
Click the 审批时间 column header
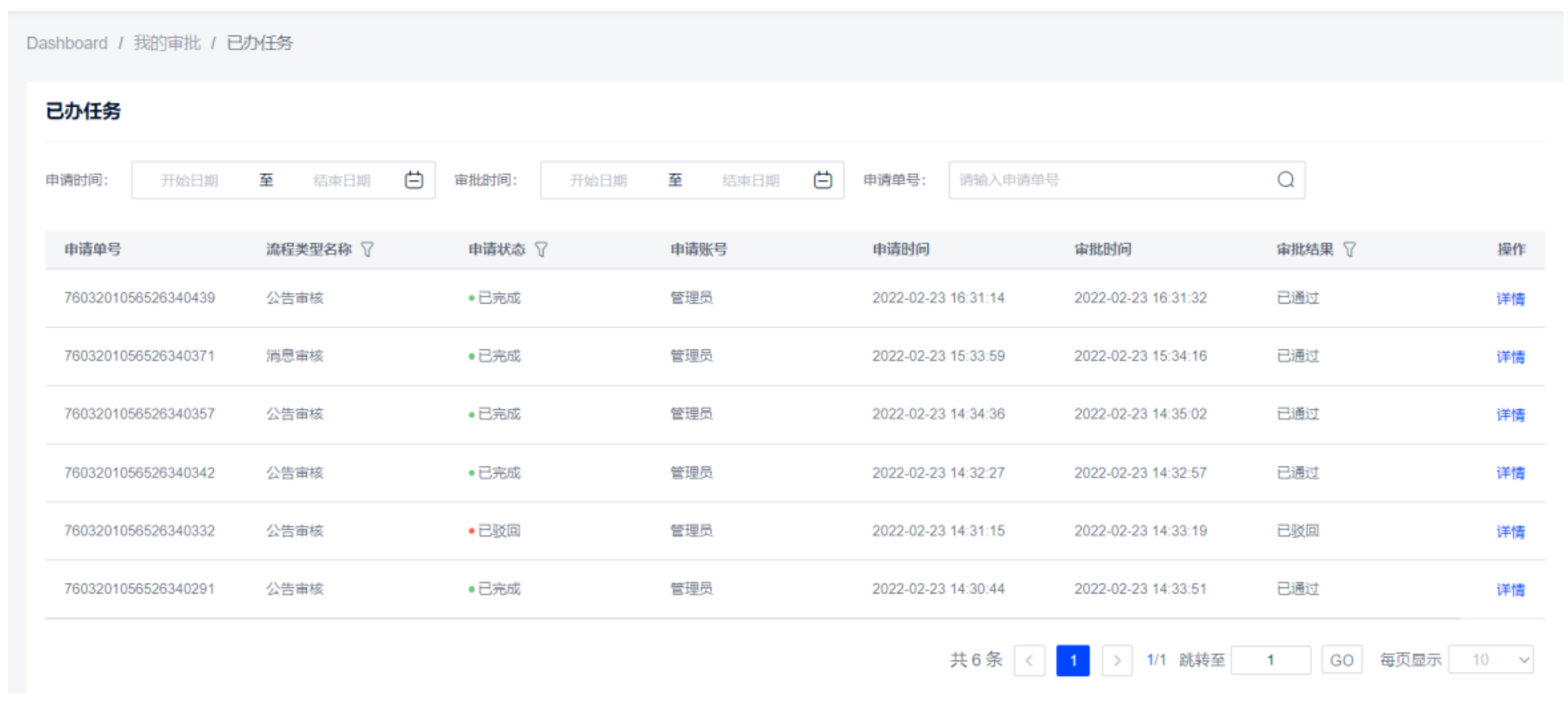pyautogui.click(x=1103, y=249)
